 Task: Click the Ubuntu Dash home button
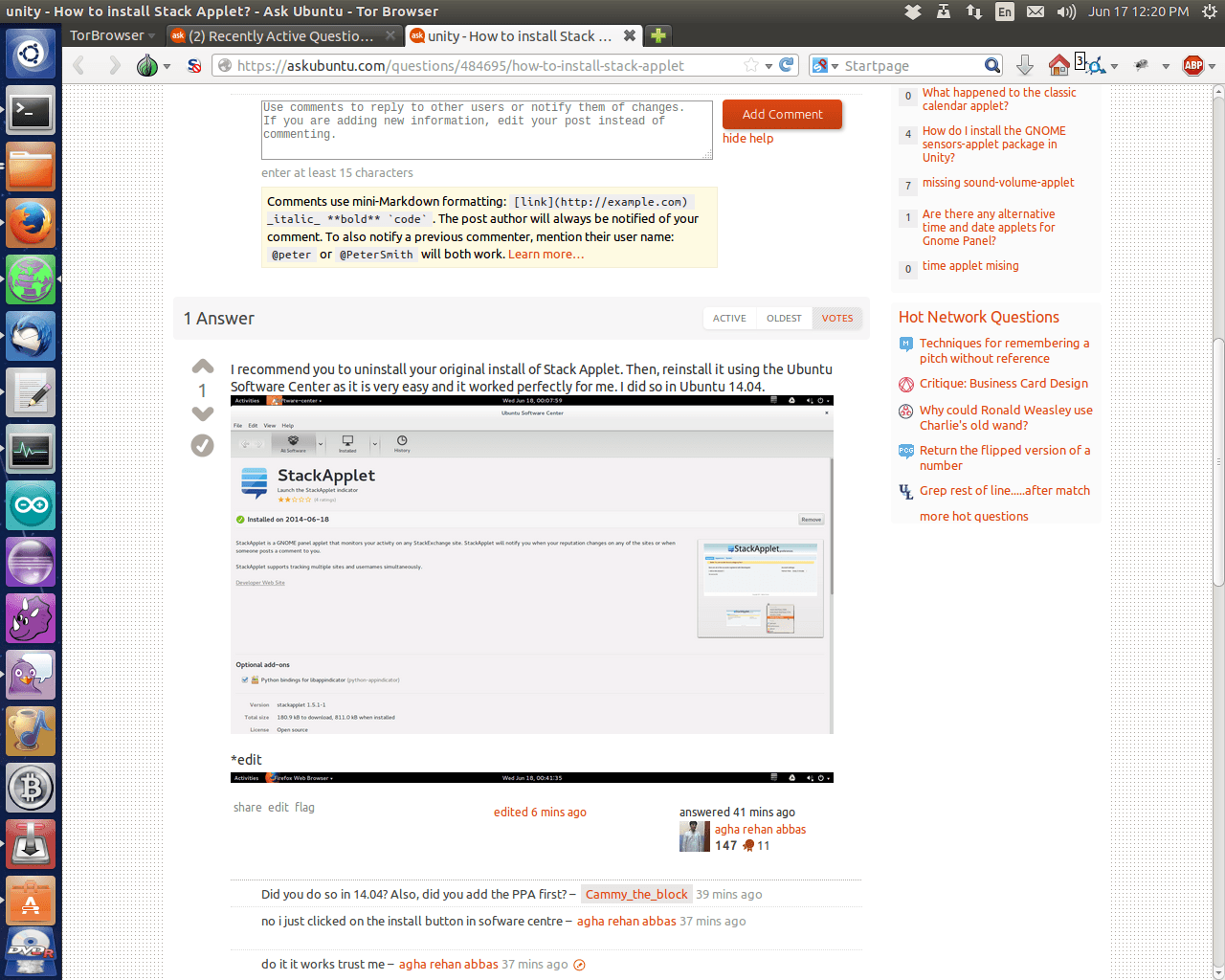pos(31,55)
